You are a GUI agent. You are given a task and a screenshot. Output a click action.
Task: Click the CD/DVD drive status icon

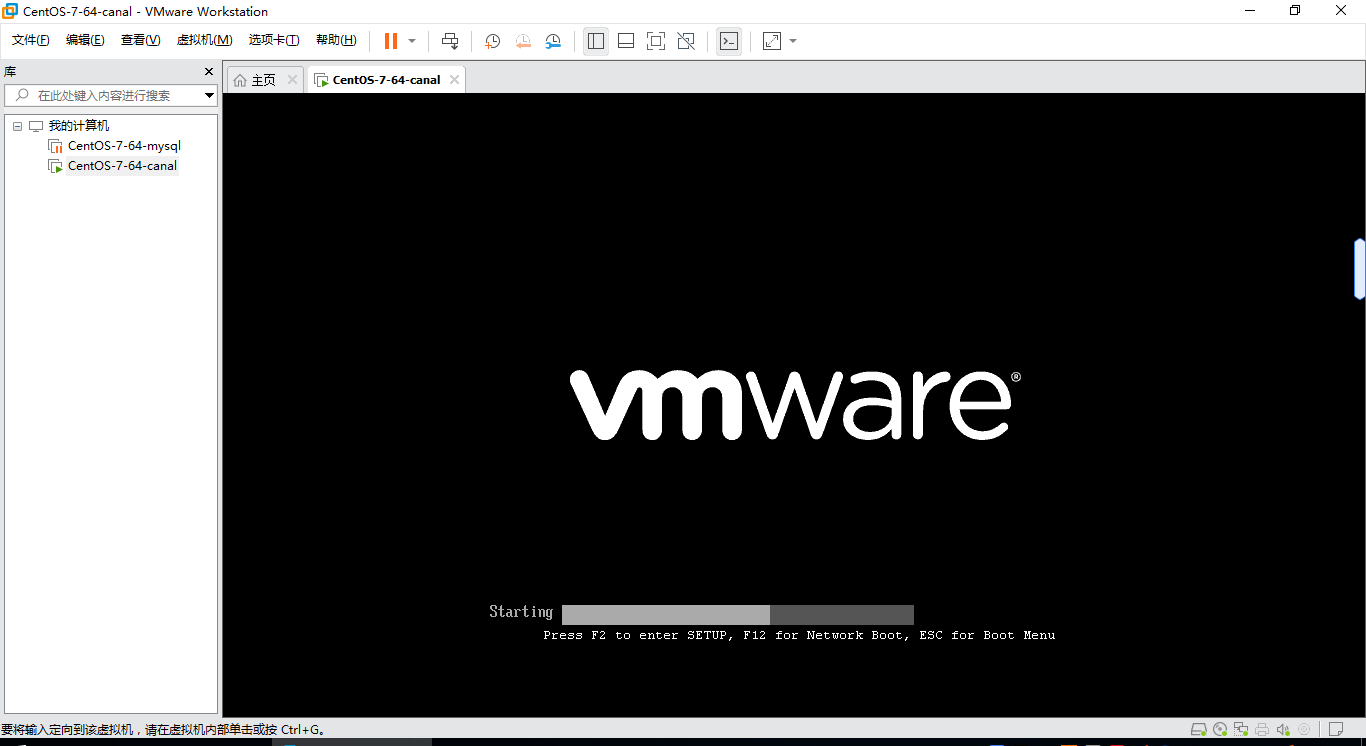1220,729
